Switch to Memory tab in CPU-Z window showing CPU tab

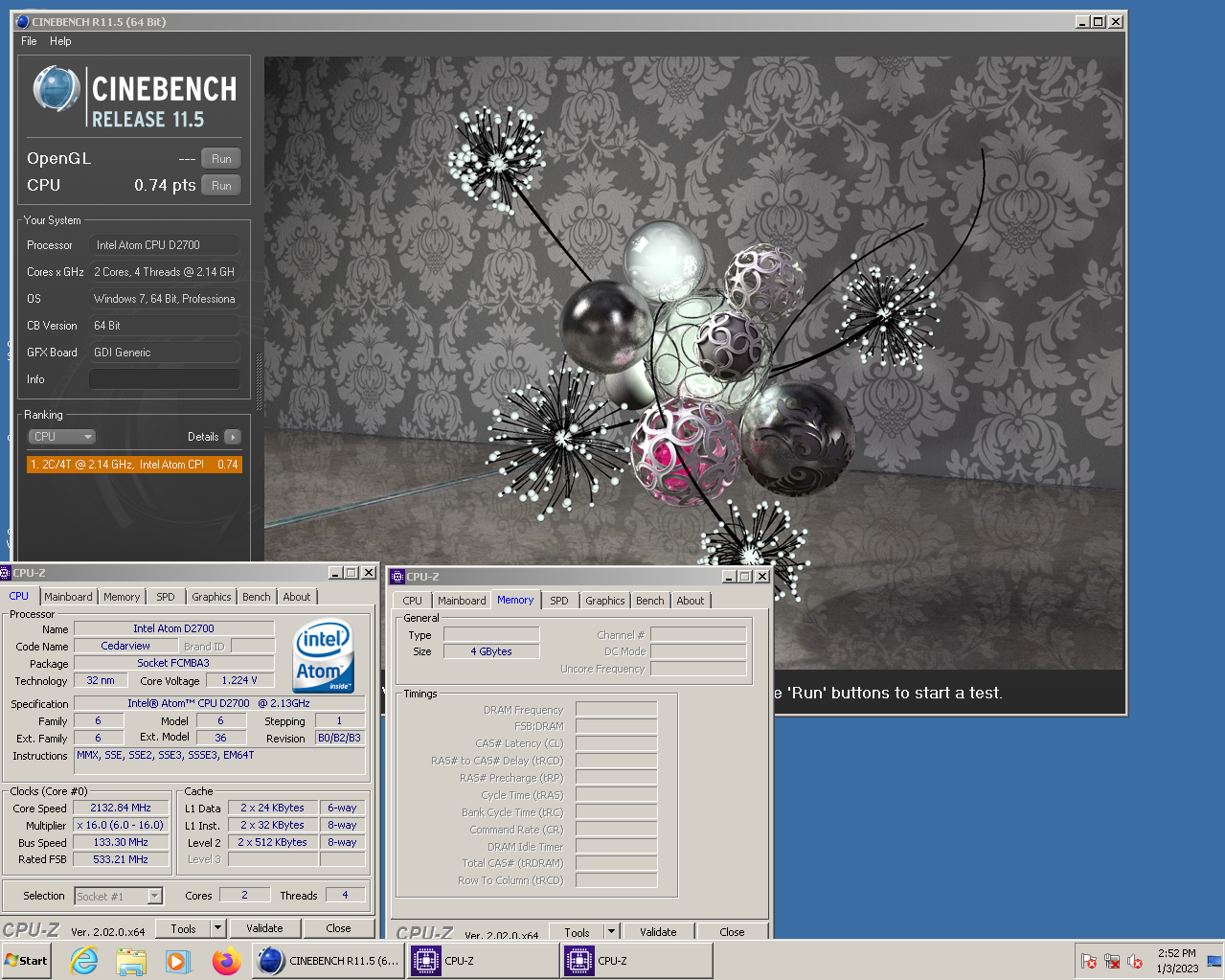coord(122,597)
